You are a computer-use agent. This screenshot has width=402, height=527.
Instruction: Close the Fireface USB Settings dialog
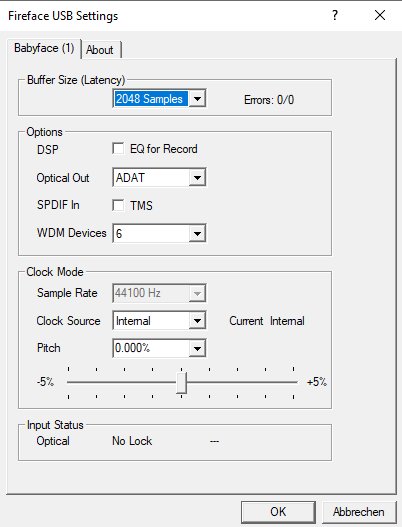coord(380,15)
